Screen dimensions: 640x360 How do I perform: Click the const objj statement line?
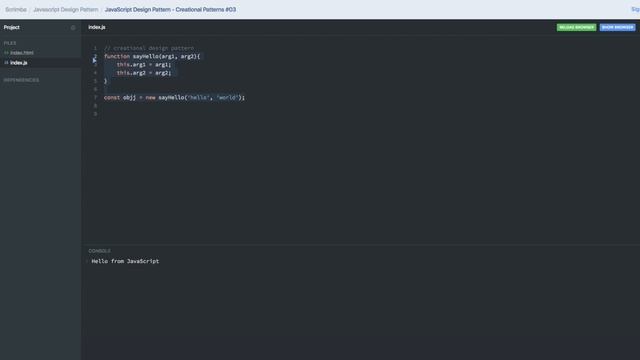click(x=174, y=98)
